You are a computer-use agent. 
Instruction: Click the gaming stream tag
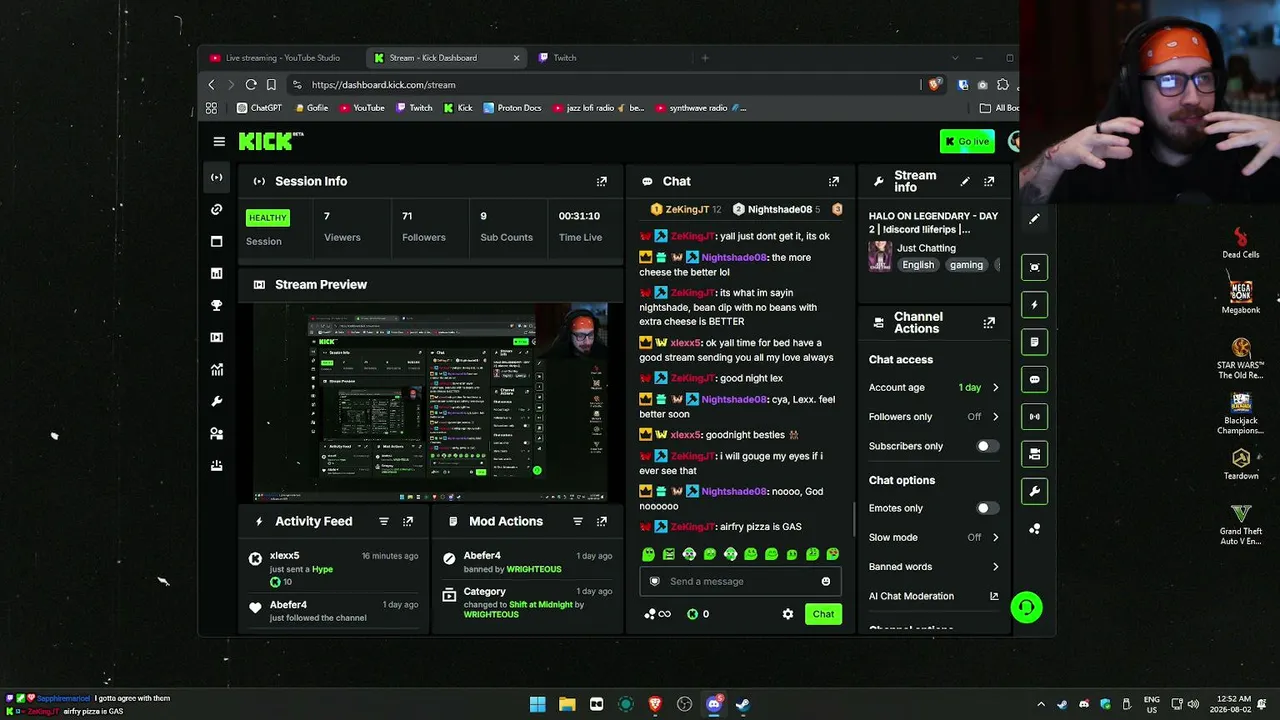[x=966, y=265]
